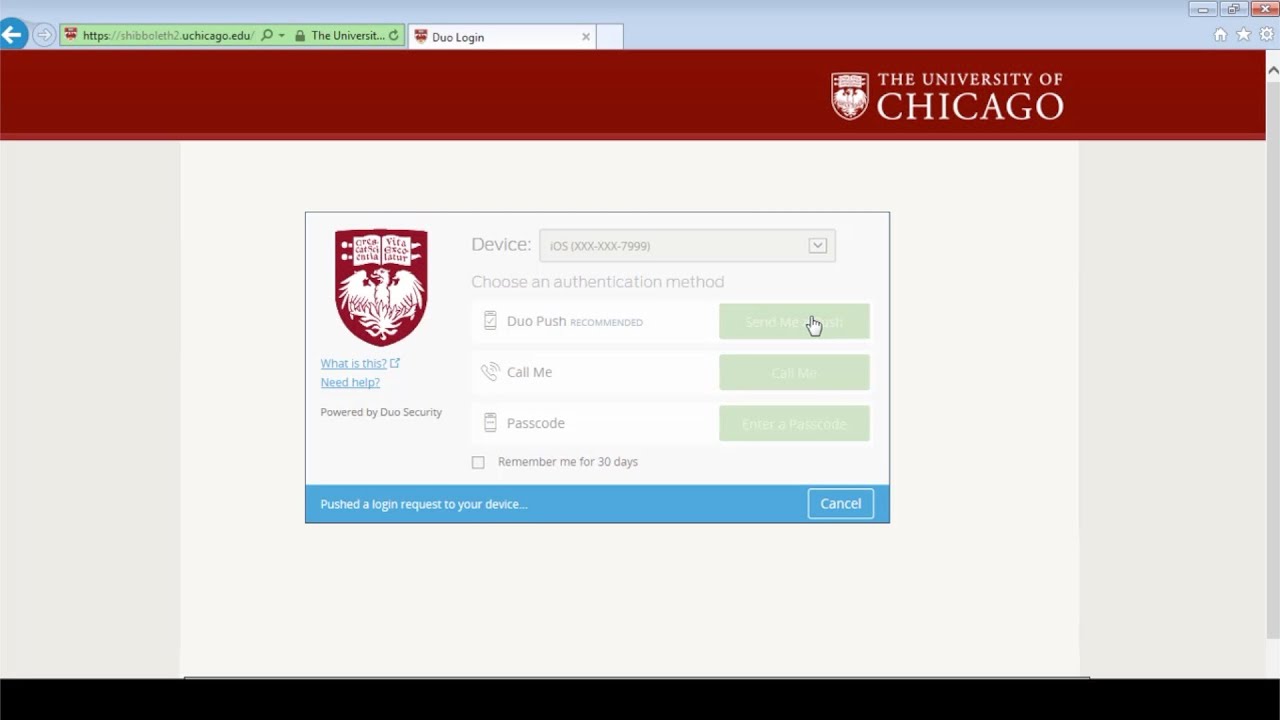Click the external link icon beside What is this?
This screenshot has width=1280, height=720.
[x=395, y=363]
